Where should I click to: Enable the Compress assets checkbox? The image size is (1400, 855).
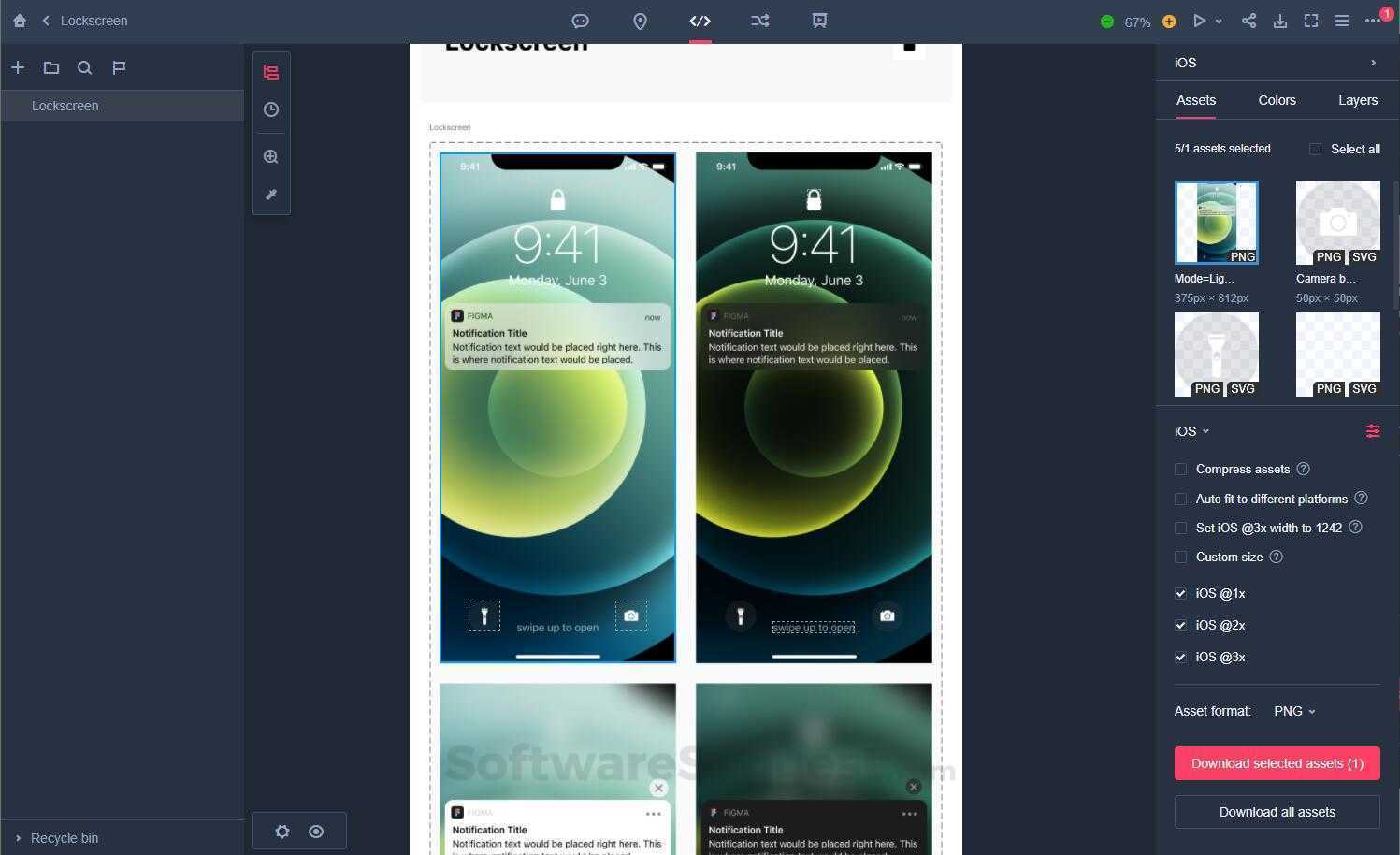(1180, 469)
